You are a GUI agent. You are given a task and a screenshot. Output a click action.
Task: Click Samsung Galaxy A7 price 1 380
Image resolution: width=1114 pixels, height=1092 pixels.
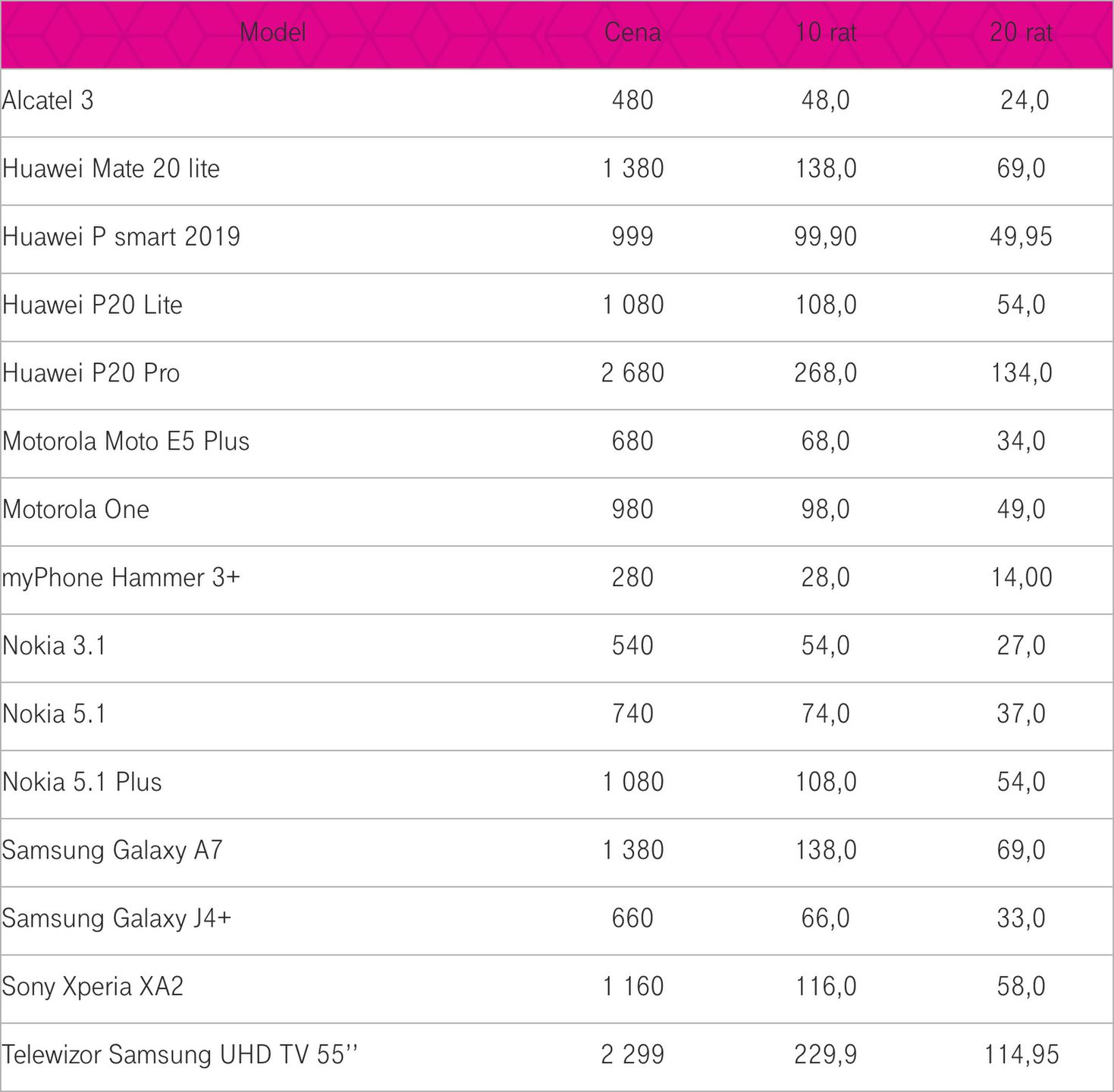point(633,850)
